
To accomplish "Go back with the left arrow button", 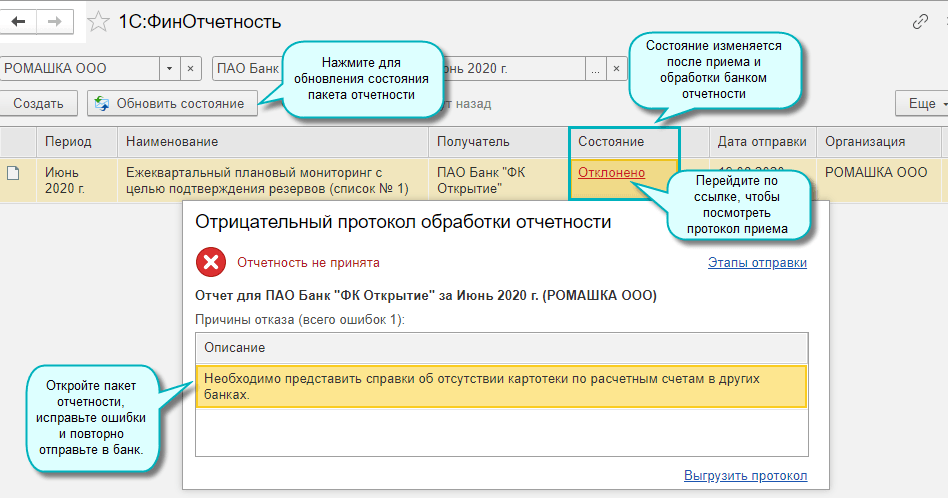I will [x=18, y=22].
